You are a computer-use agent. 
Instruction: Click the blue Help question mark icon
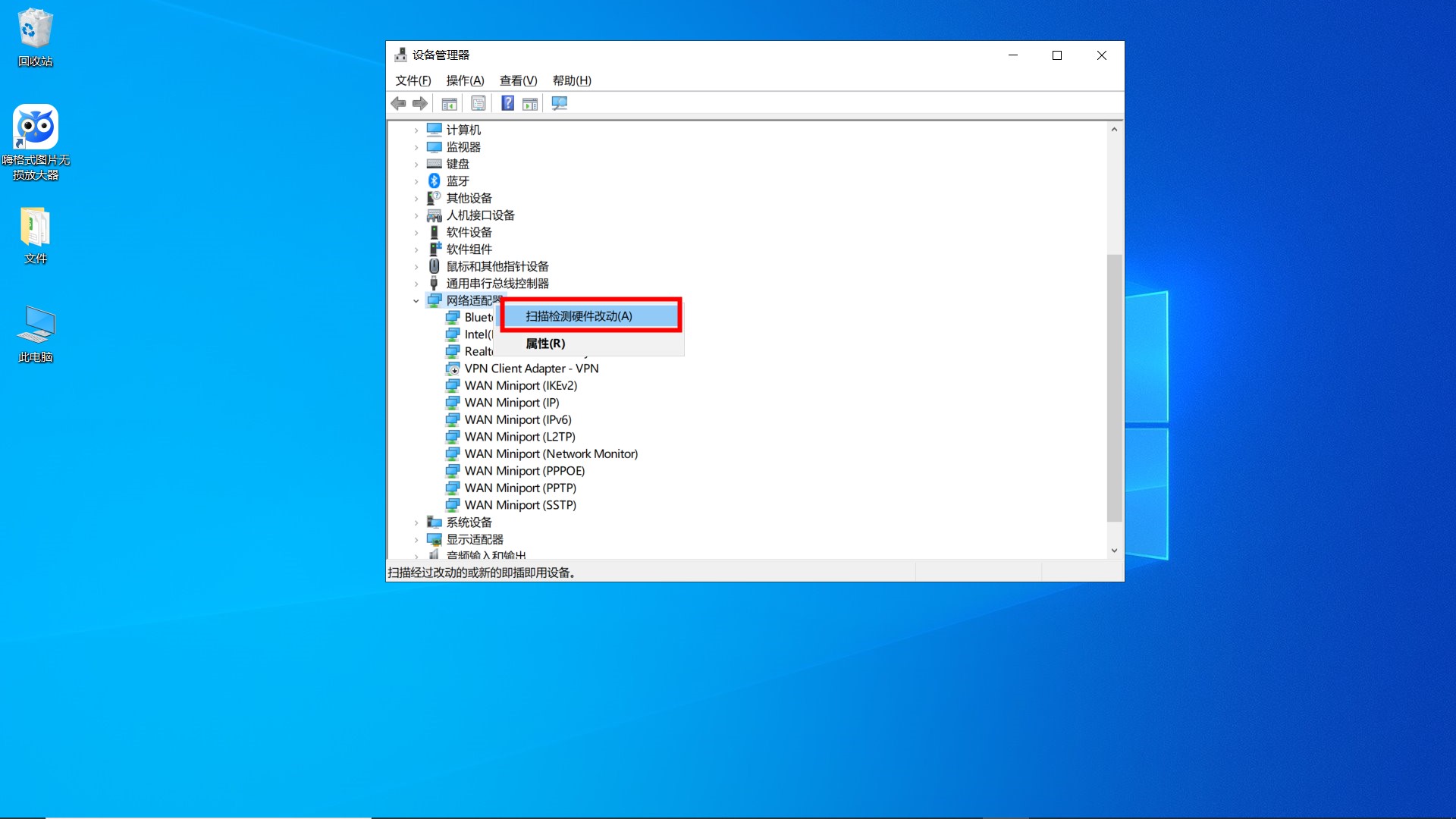(507, 104)
